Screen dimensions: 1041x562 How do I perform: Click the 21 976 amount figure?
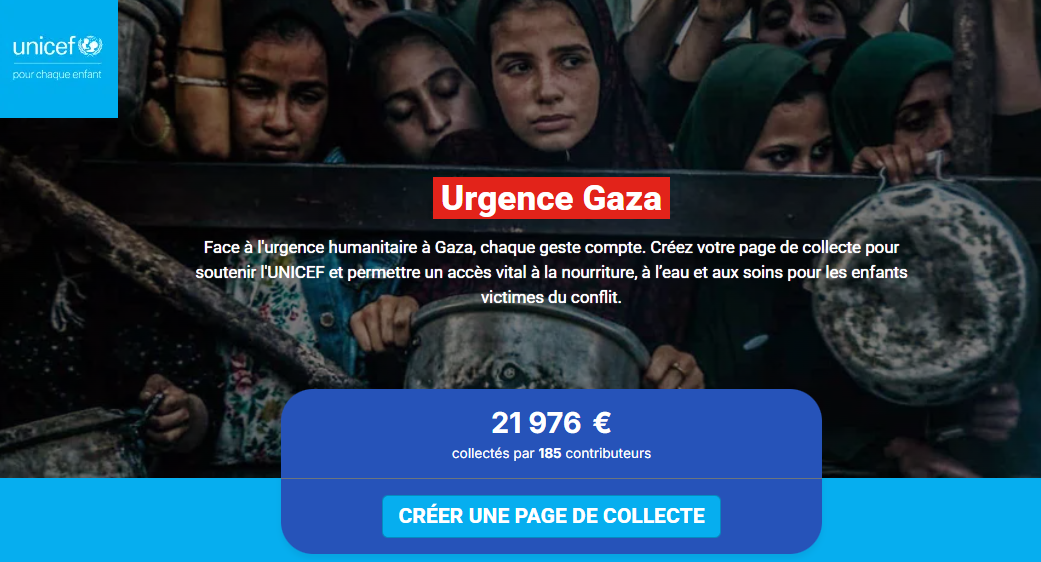pyautogui.click(x=536, y=423)
